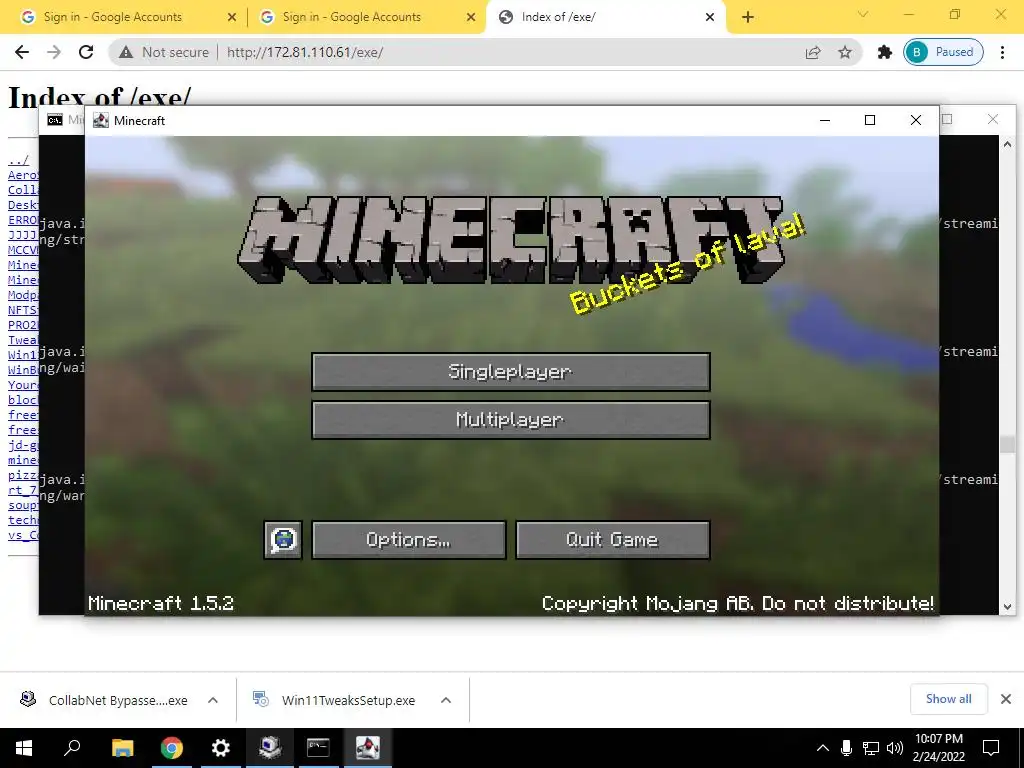Open Chrome from the taskbar
Image resolution: width=1024 pixels, height=768 pixels.
[x=171, y=748]
